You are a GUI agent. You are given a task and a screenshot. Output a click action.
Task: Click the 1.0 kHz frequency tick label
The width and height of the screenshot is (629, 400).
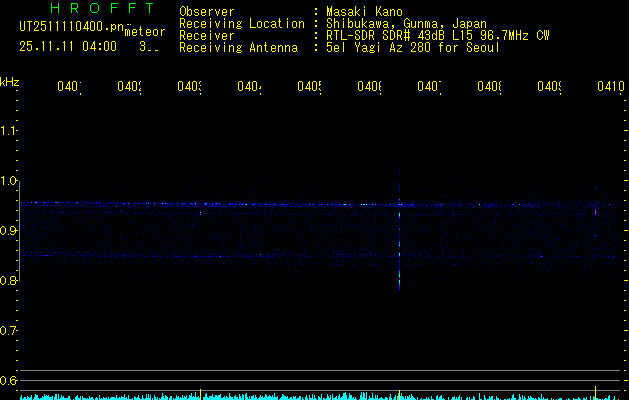pos(9,181)
